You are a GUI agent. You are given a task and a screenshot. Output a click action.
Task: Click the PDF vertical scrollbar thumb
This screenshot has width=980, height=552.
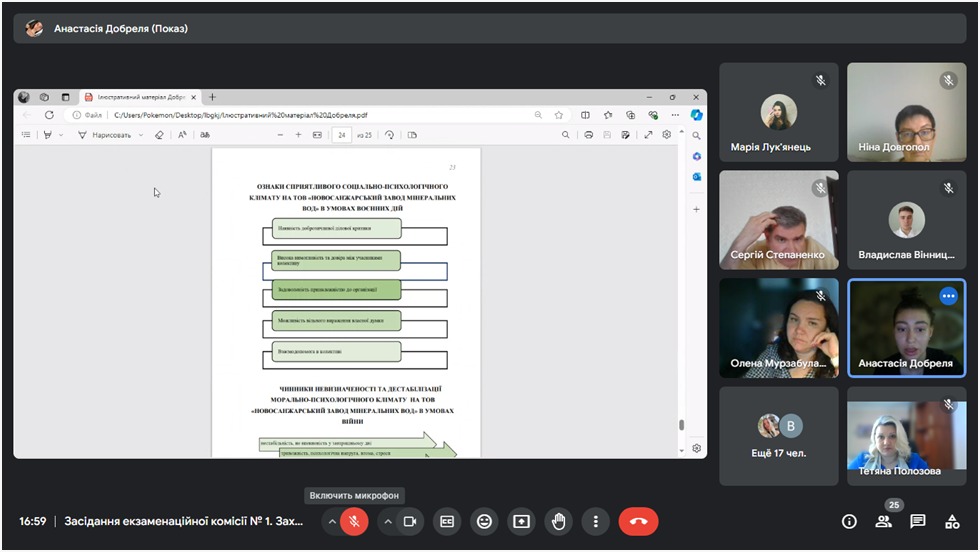(x=682, y=424)
